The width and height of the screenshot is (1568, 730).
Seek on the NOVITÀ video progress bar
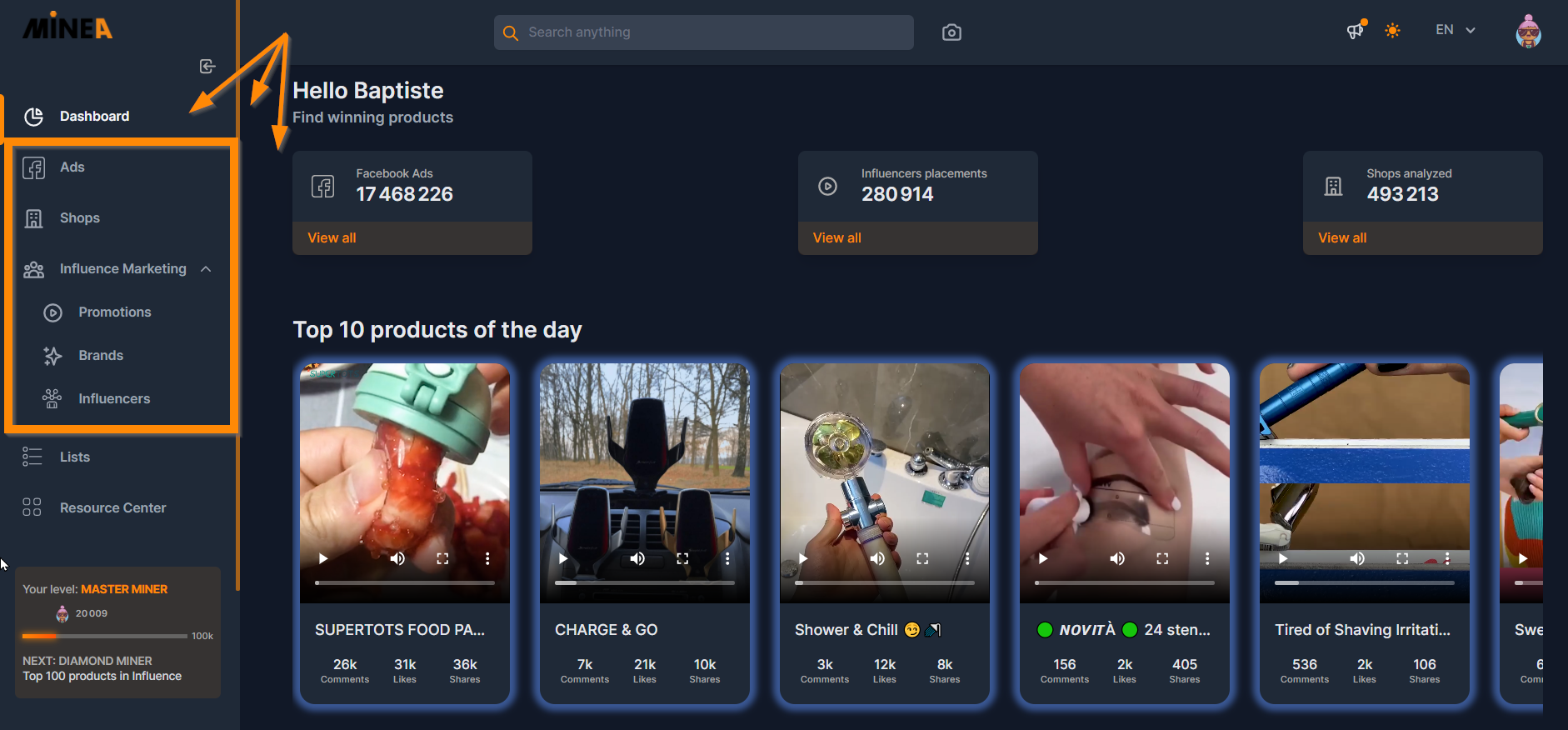coord(1125,583)
